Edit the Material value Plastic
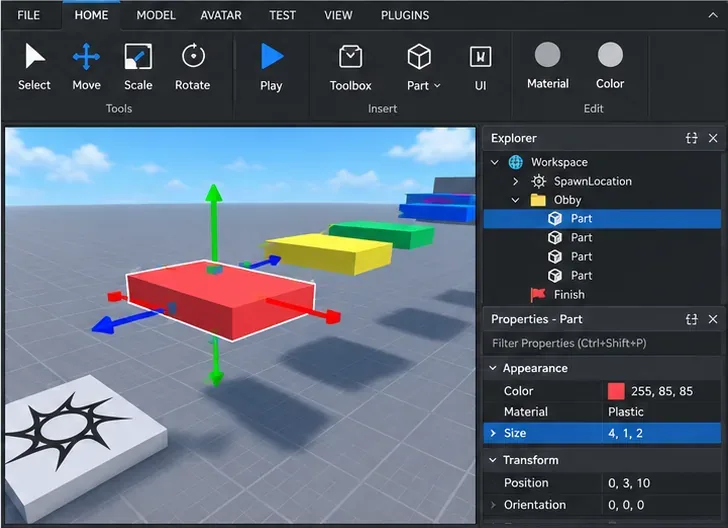 [x=626, y=412]
